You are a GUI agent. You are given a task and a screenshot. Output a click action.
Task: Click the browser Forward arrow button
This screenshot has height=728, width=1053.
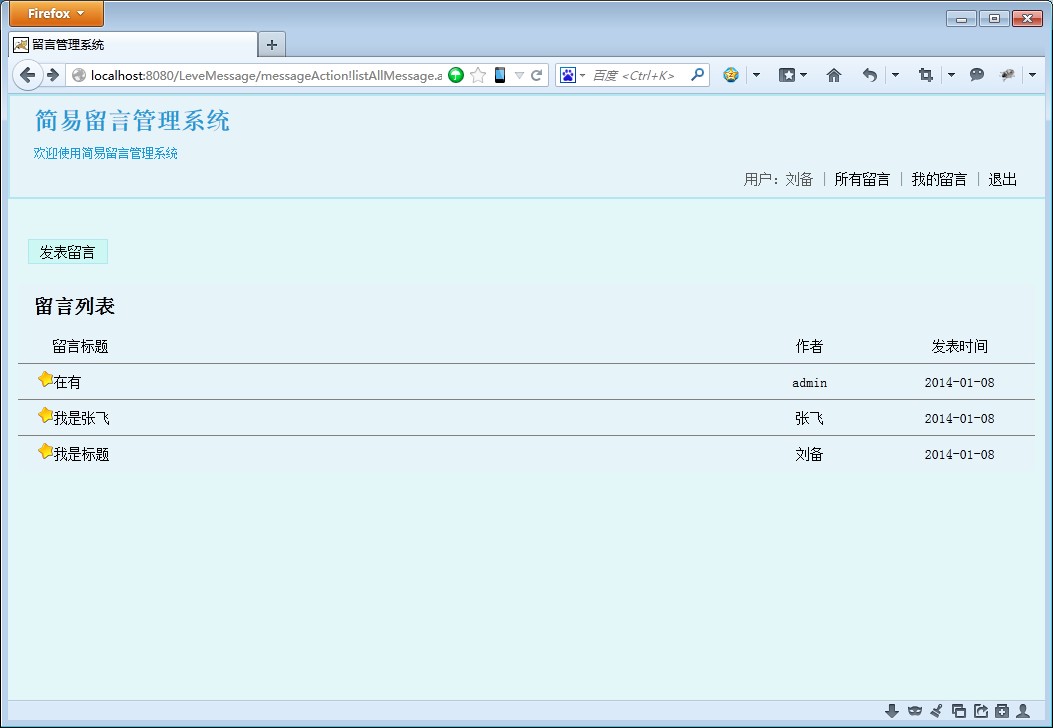coord(53,75)
